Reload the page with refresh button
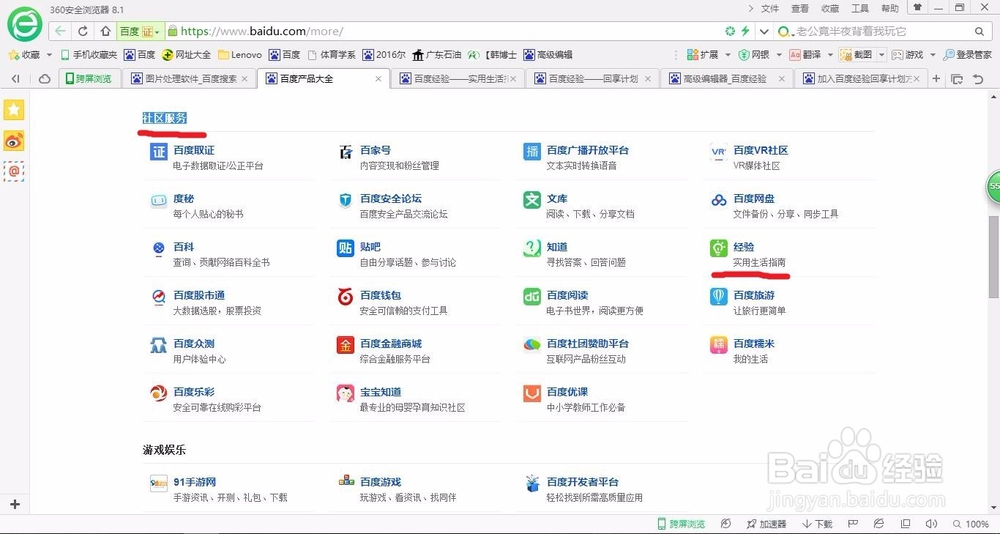This screenshot has width=1000, height=534. point(83,31)
